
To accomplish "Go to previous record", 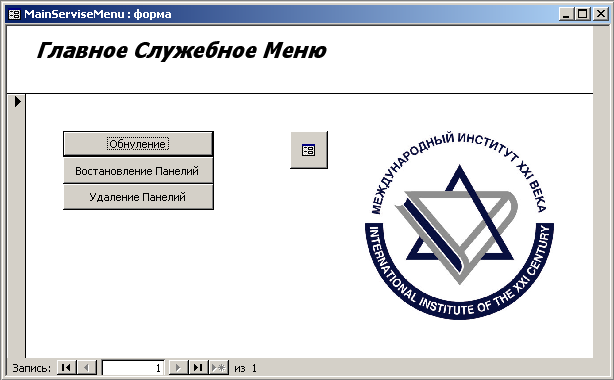I will pyautogui.click(x=87, y=368).
